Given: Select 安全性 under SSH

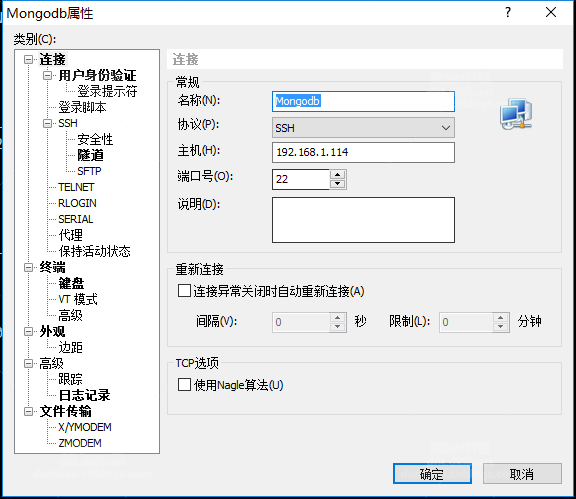Looking at the screenshot, I should (x=95, y=139).
